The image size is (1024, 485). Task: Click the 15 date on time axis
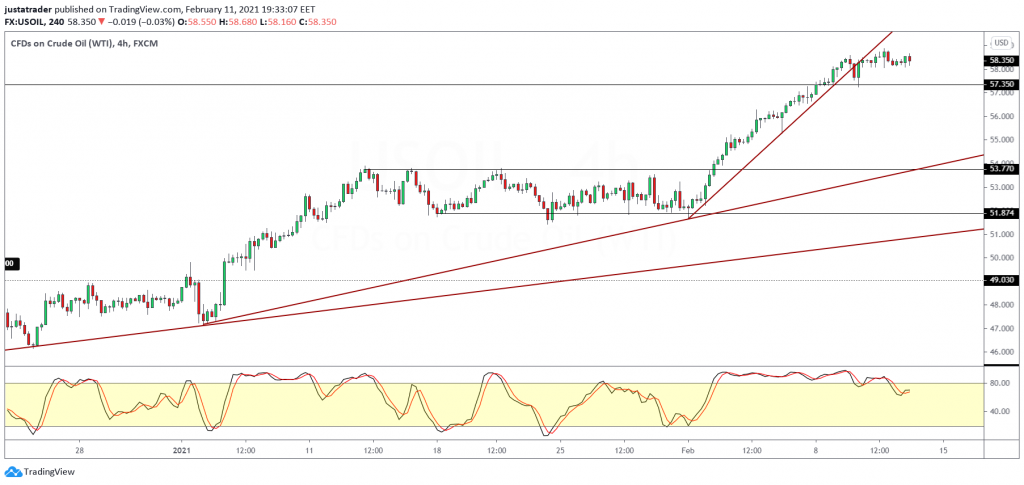point(943,450)
